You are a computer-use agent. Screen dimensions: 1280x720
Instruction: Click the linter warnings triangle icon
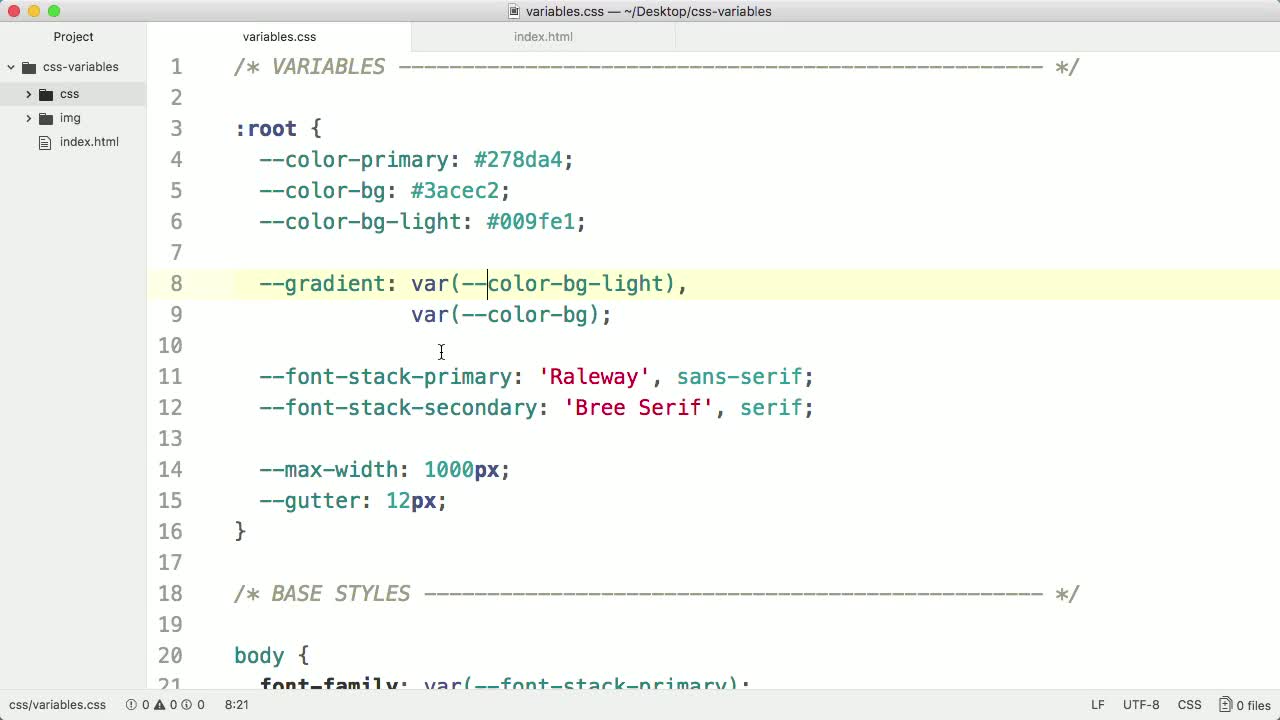[x=159, y=705]
